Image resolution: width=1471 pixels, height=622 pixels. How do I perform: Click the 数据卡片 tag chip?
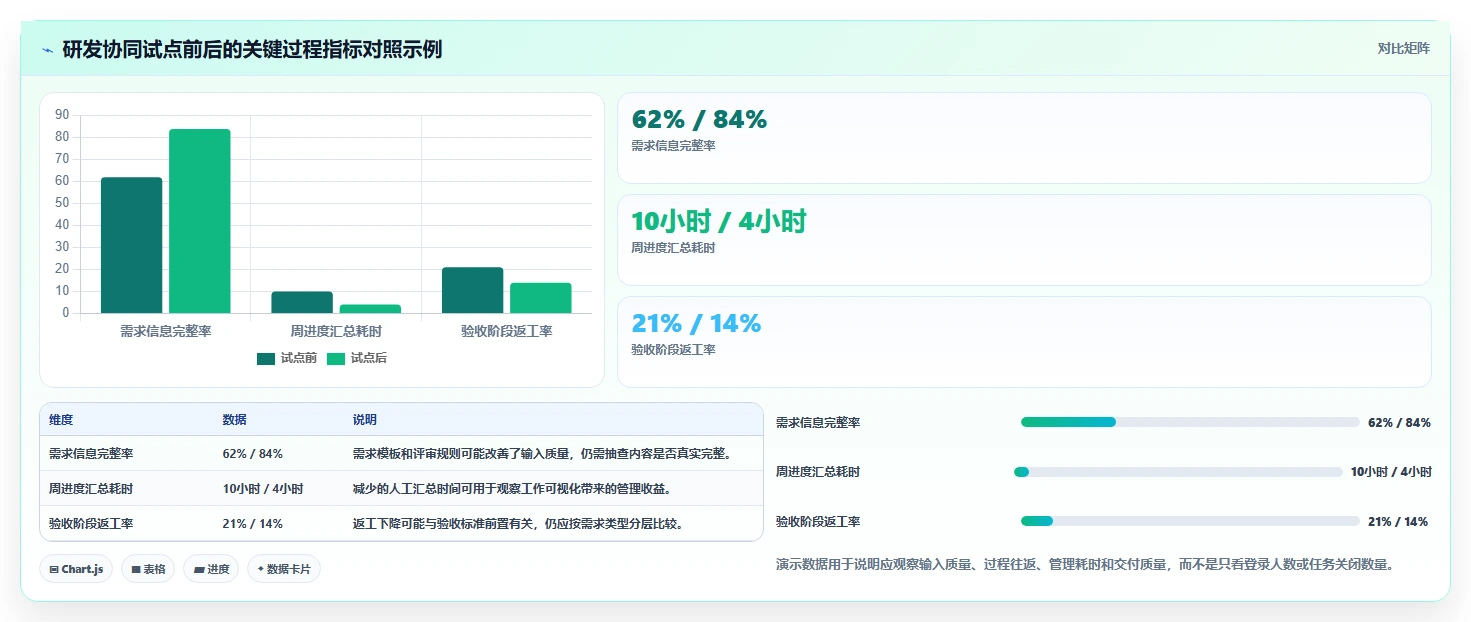(x=284, y=569)
